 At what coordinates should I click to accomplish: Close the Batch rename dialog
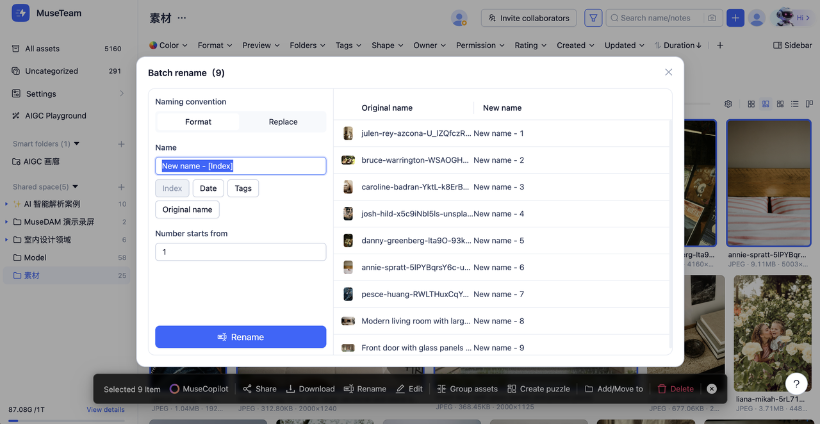pos(669,72)
